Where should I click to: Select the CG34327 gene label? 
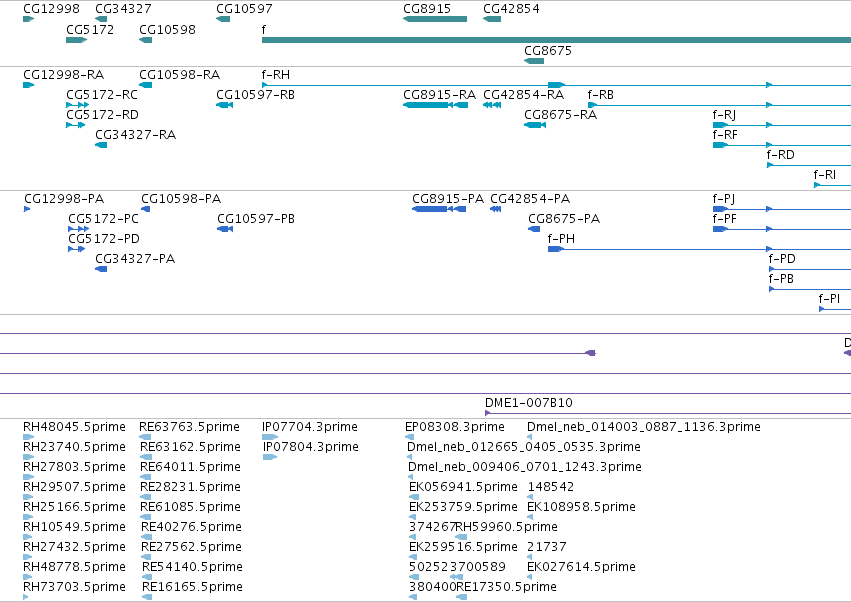coord(123,9)
